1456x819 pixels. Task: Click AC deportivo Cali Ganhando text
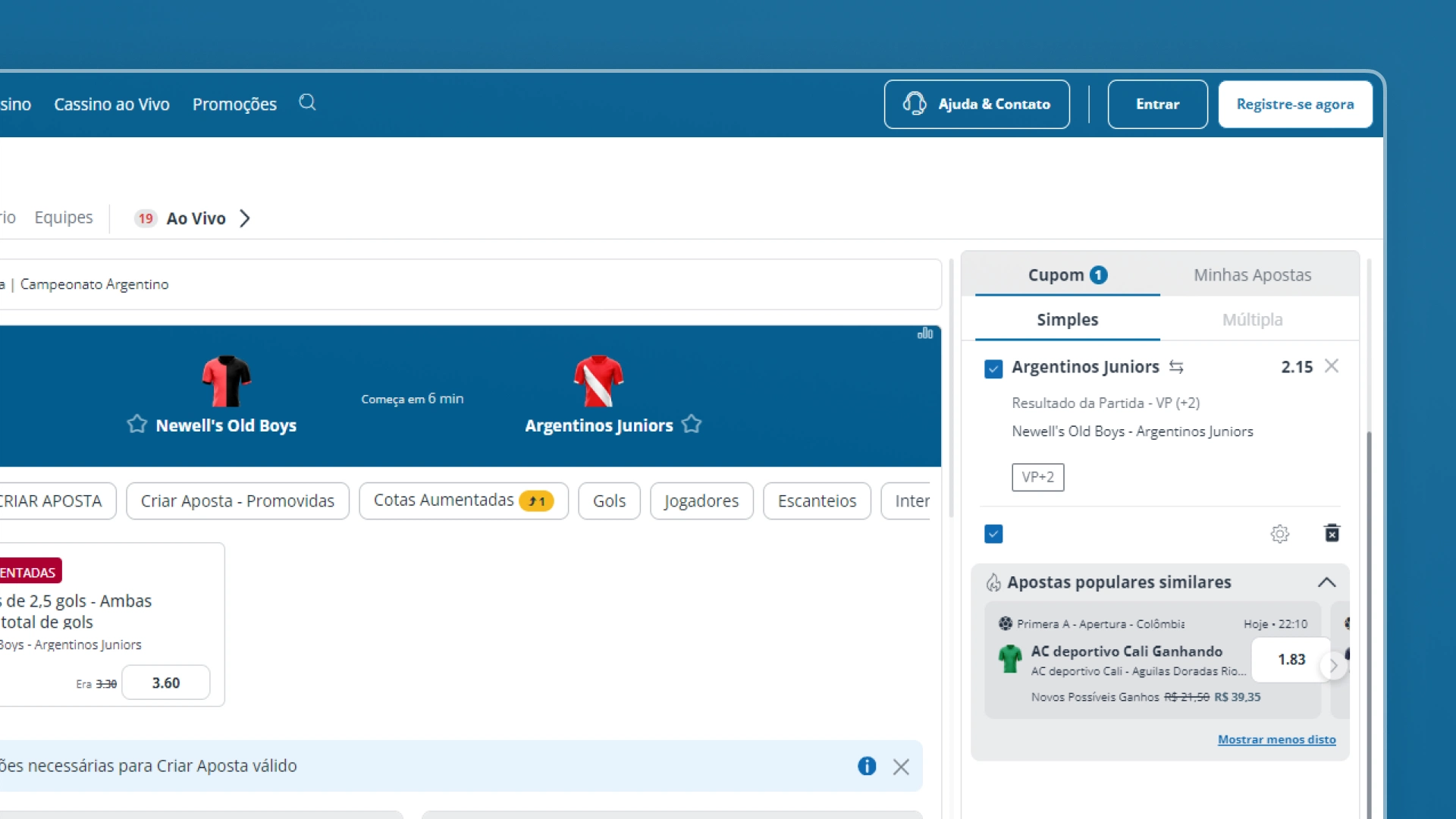point(1126,651)
